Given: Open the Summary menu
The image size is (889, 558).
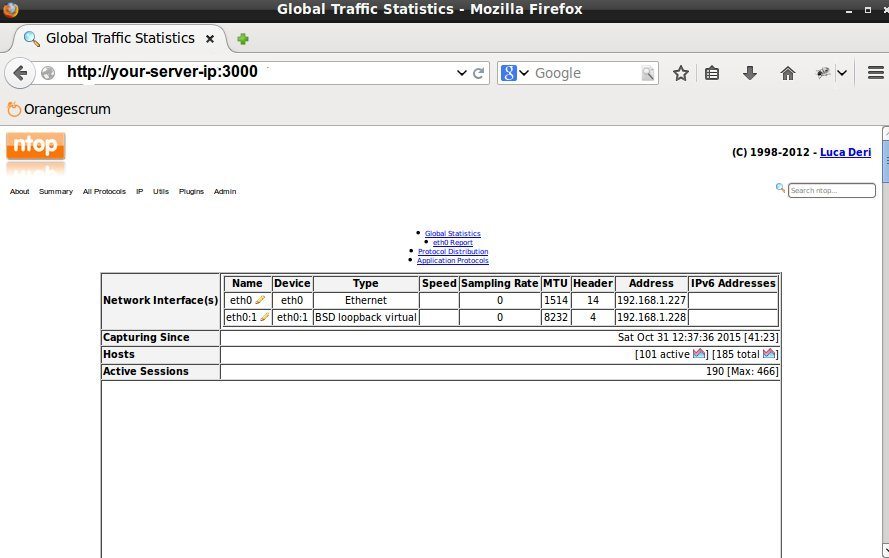Looking at the screenshot, I should coord(56,192).
